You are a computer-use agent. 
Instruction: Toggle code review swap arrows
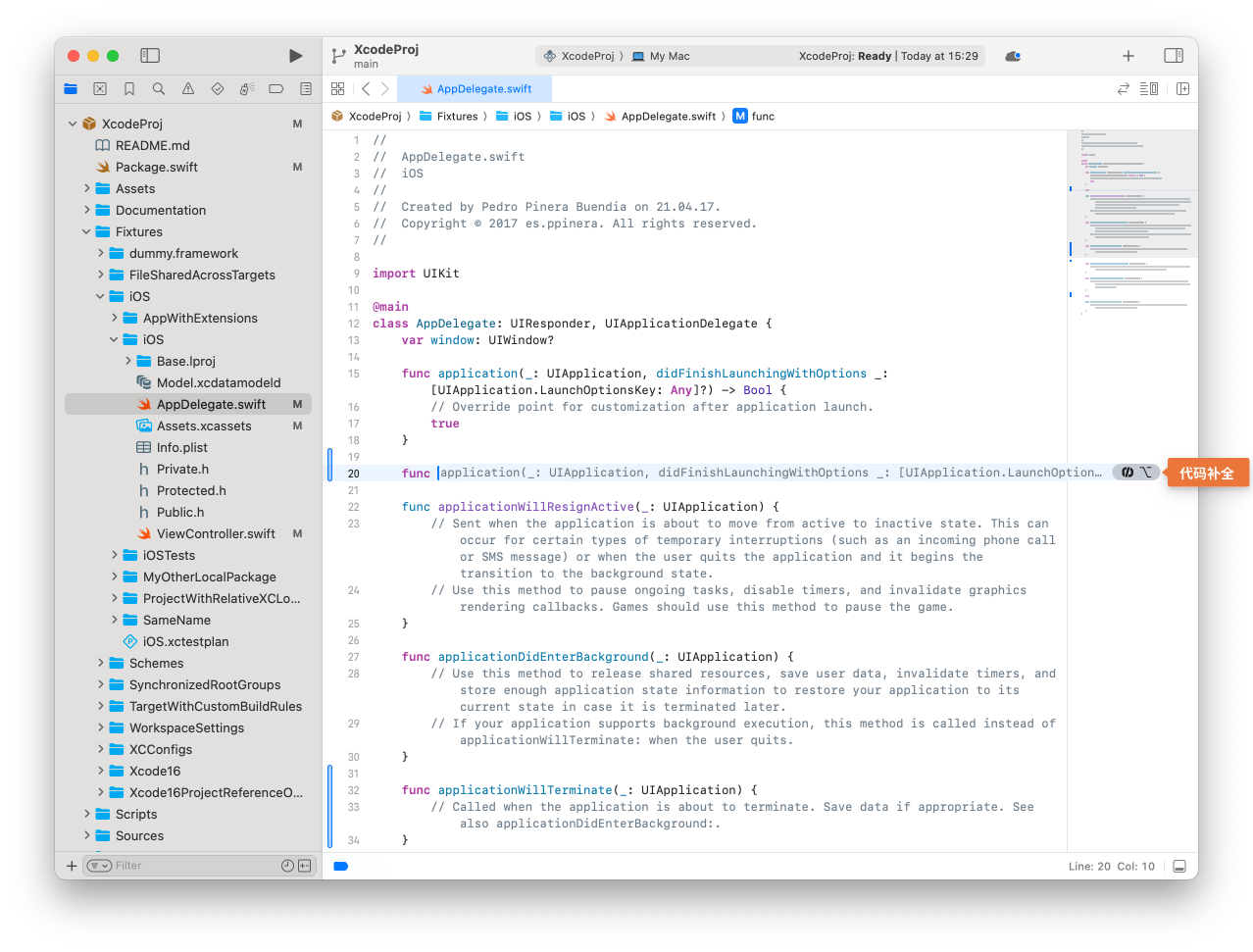1124,88
